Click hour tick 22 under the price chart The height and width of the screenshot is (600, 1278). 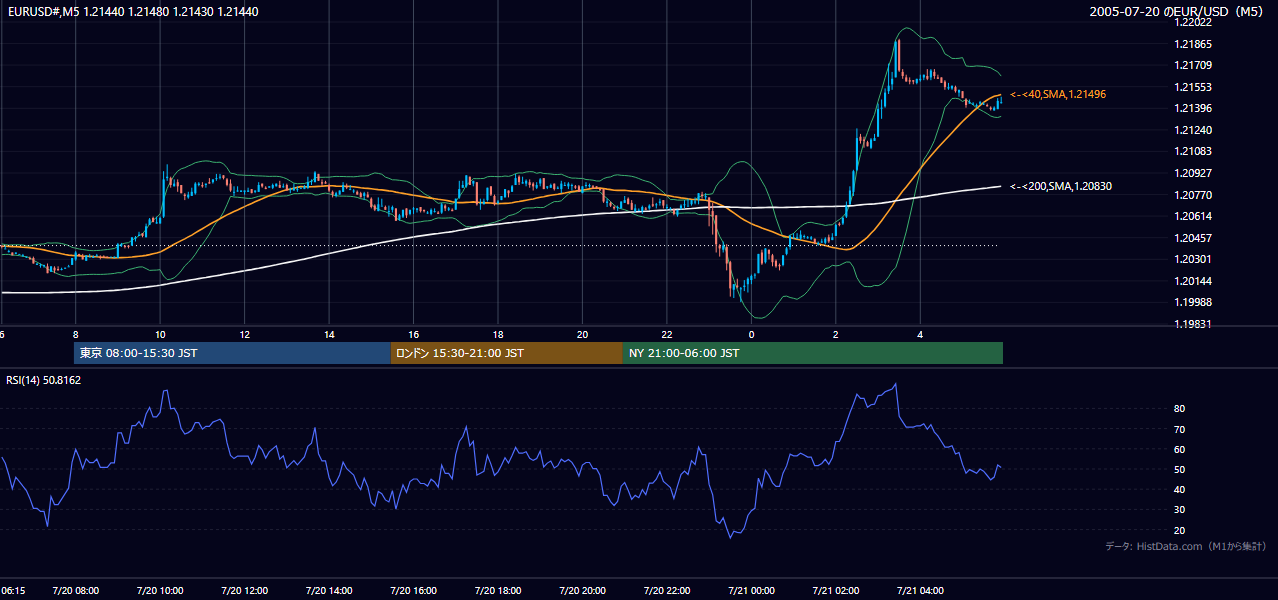pyautogui.click(x=667, y=334)
